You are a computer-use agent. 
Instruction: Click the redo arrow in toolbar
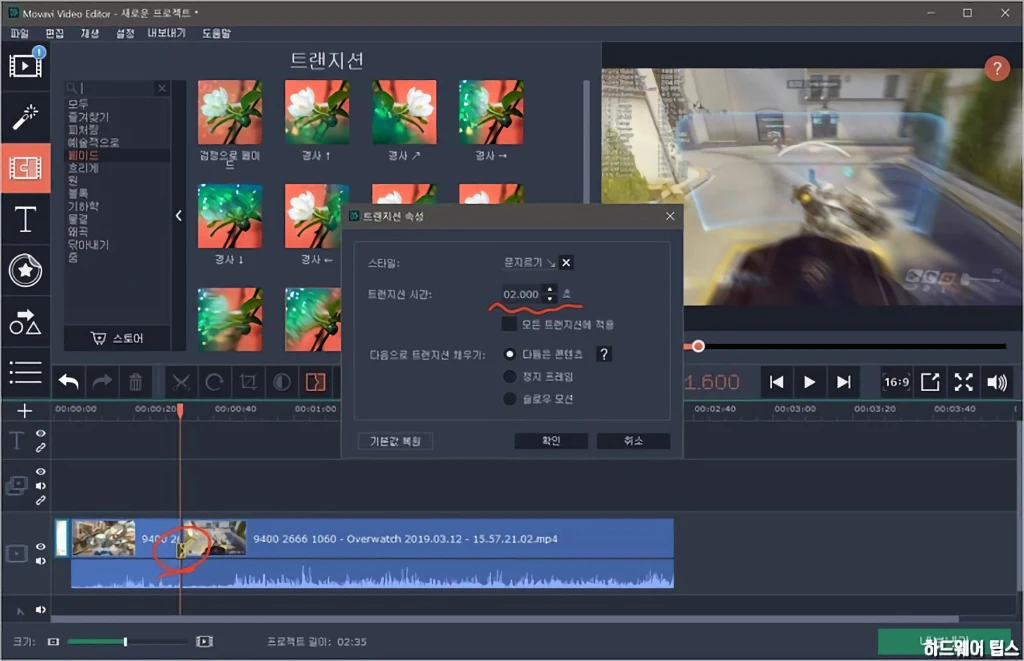102,381
